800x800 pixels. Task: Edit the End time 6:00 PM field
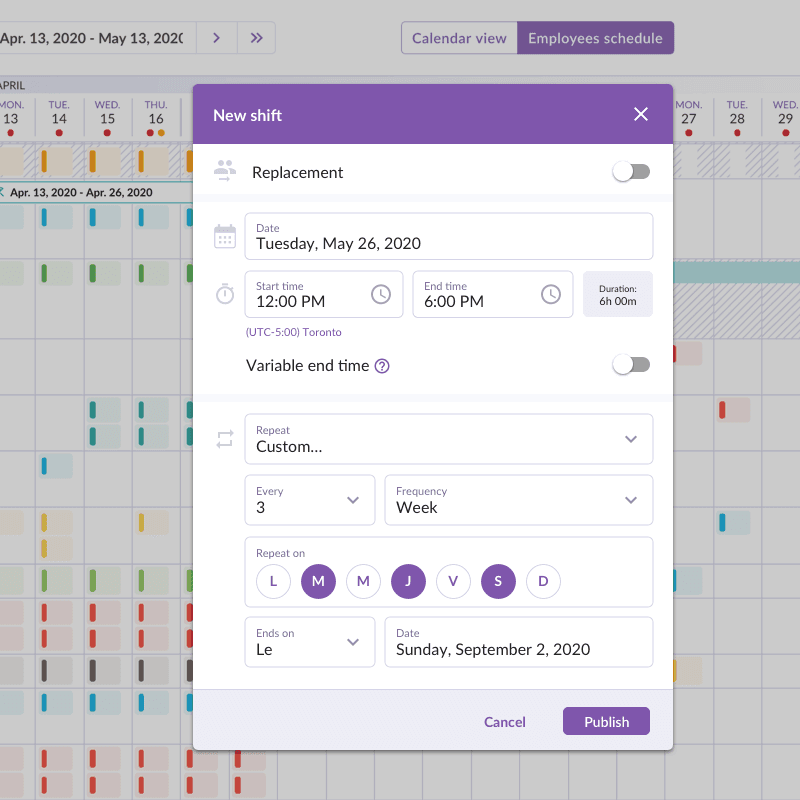click(492, 294)
